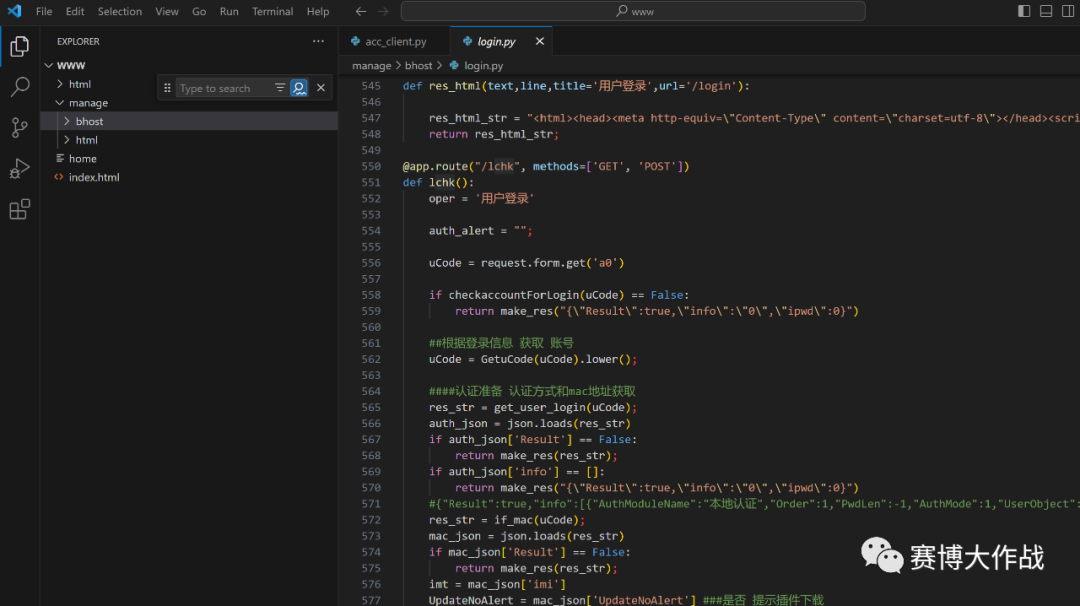Open the Search view in activity bar
Screen dimensions: 1080x606
pyautogui.click(x=19, y=87)
